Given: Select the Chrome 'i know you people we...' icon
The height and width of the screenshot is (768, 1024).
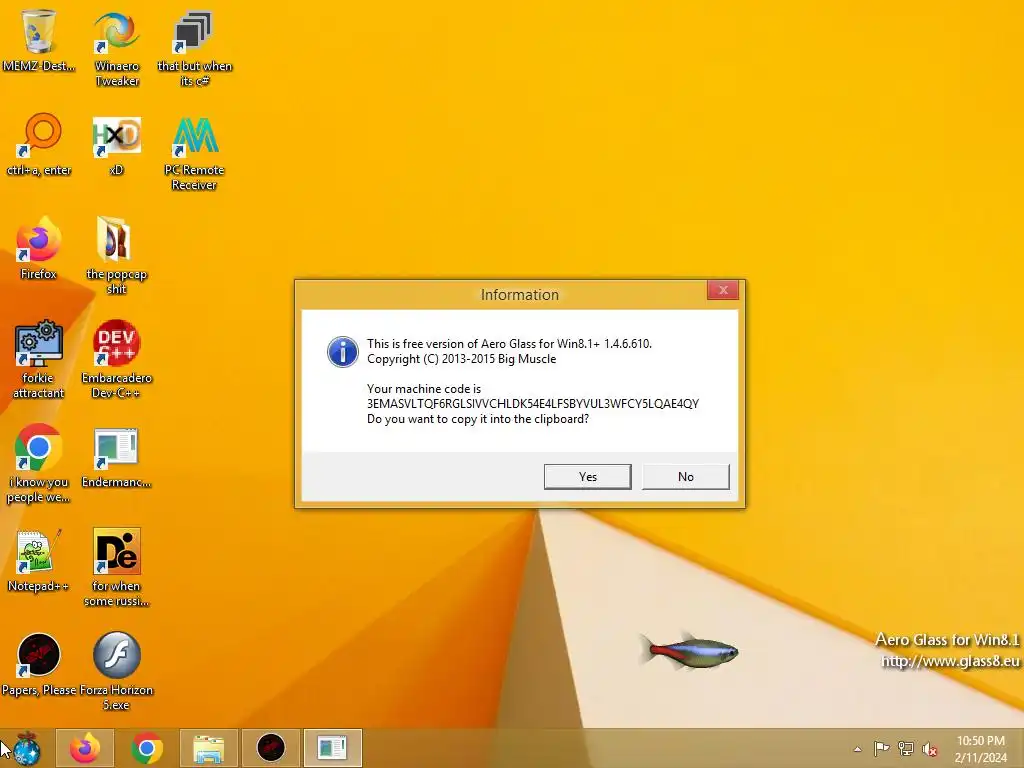Looking at the screenshot, I should [39, 464].
